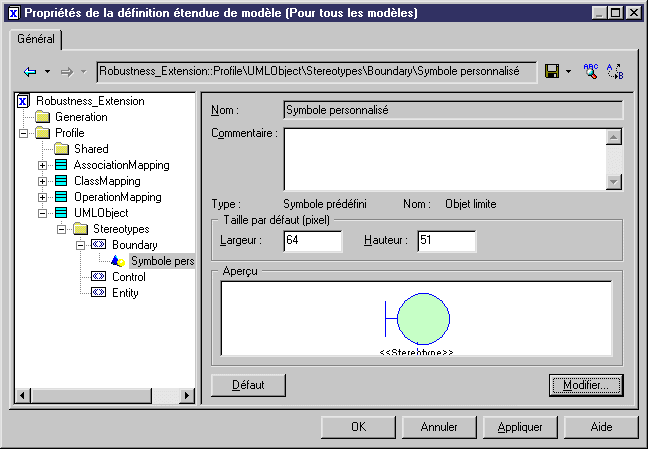Click the tree's horizontal scrollbar thumb

(91, 396)
